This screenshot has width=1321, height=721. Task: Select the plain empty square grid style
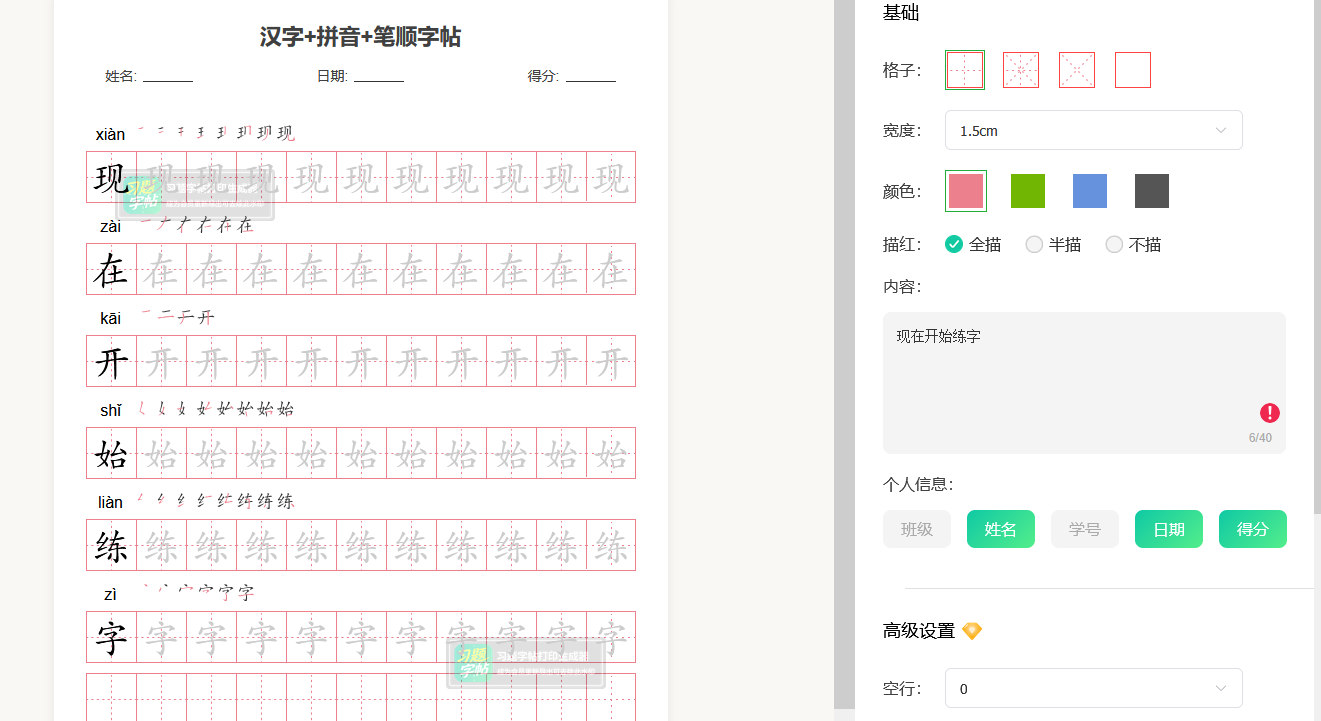(x=1133, y=70)
